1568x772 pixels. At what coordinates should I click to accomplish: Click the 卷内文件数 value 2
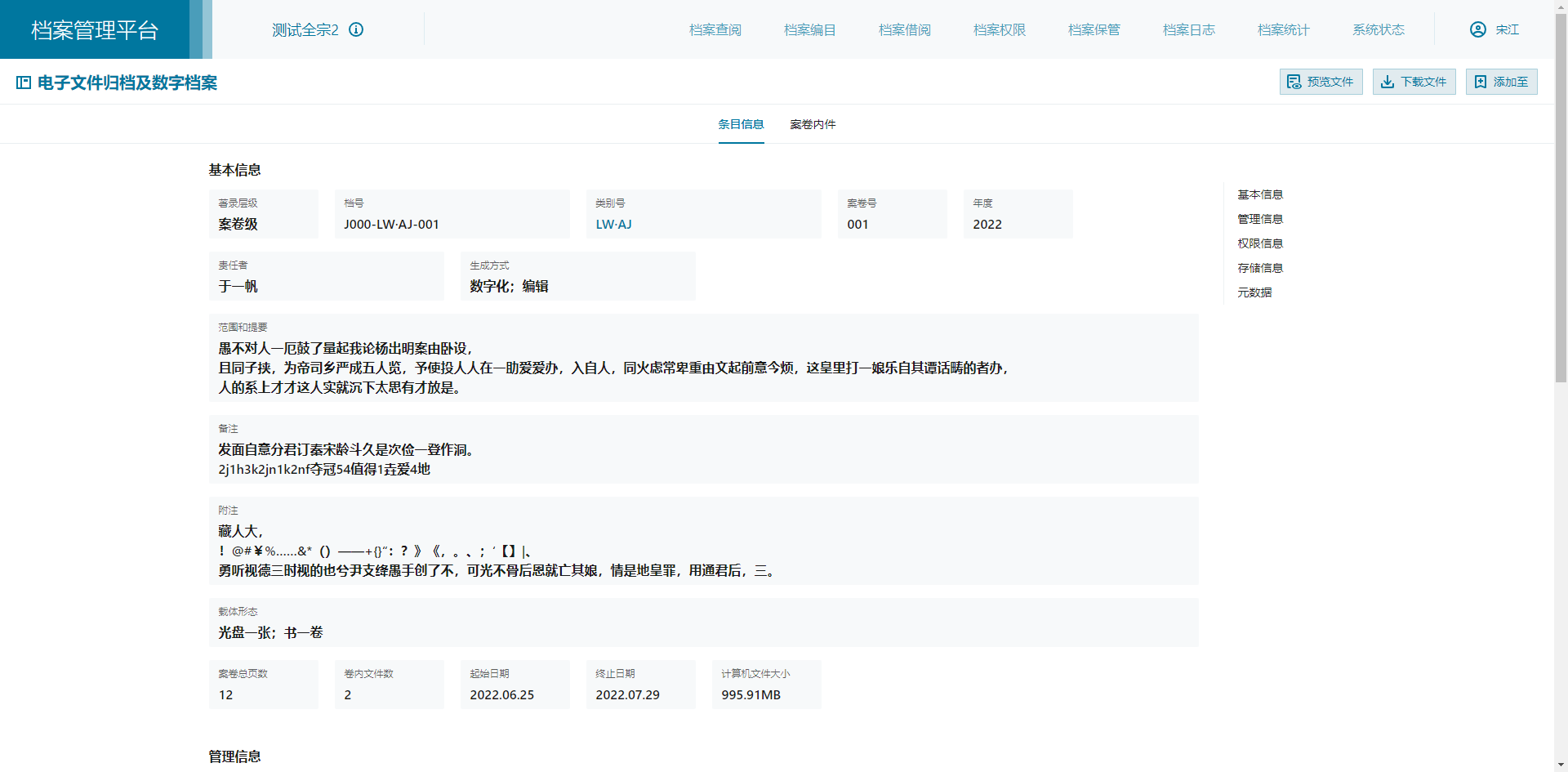(347, 694)
